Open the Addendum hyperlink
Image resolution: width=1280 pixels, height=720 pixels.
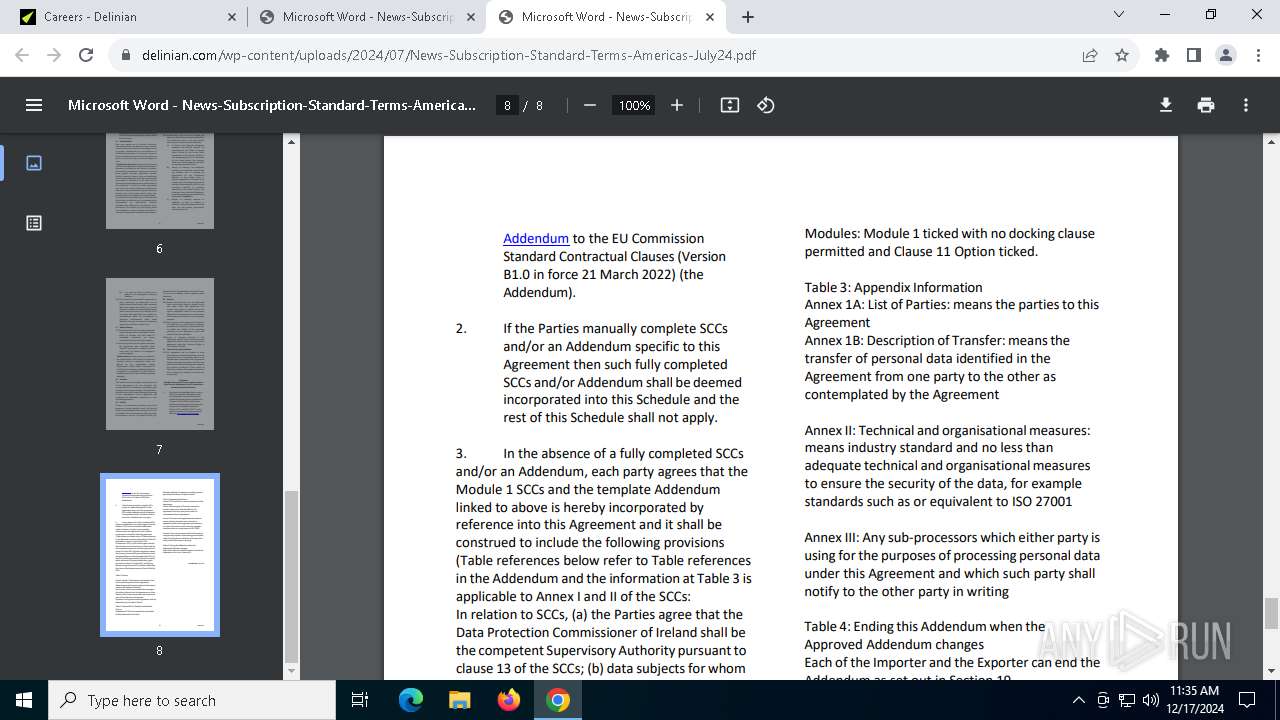pos(536,238)
